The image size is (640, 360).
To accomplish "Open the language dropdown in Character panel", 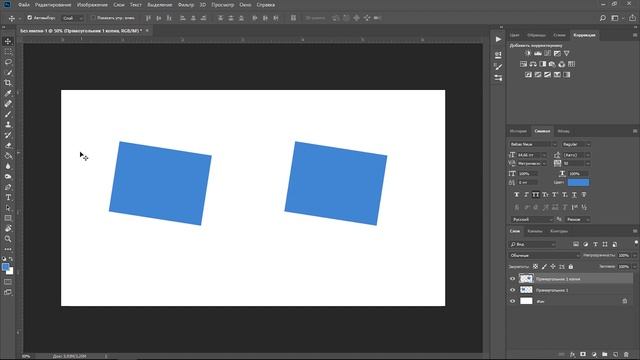I will pos(531,220).
